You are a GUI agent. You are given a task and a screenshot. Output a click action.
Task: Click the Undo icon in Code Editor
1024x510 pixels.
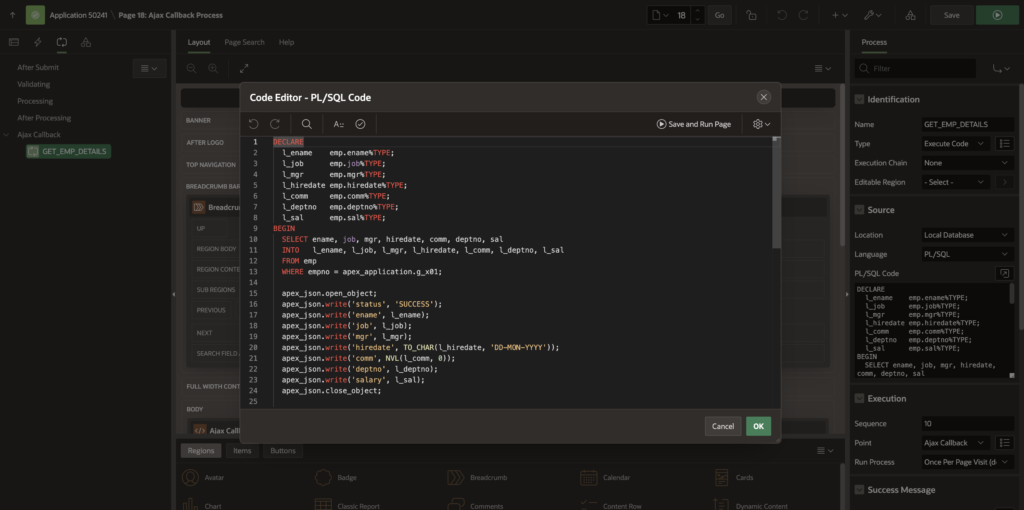coord(253,124)
